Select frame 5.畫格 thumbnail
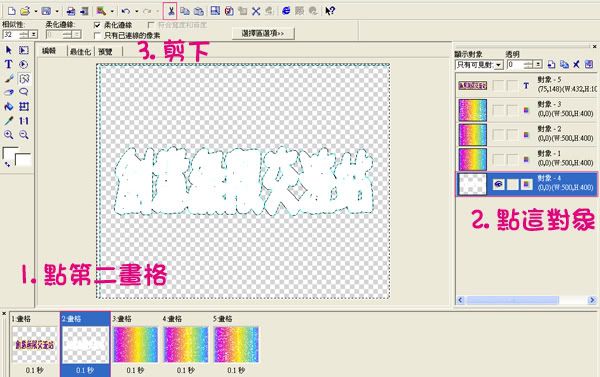 [236, 344]
